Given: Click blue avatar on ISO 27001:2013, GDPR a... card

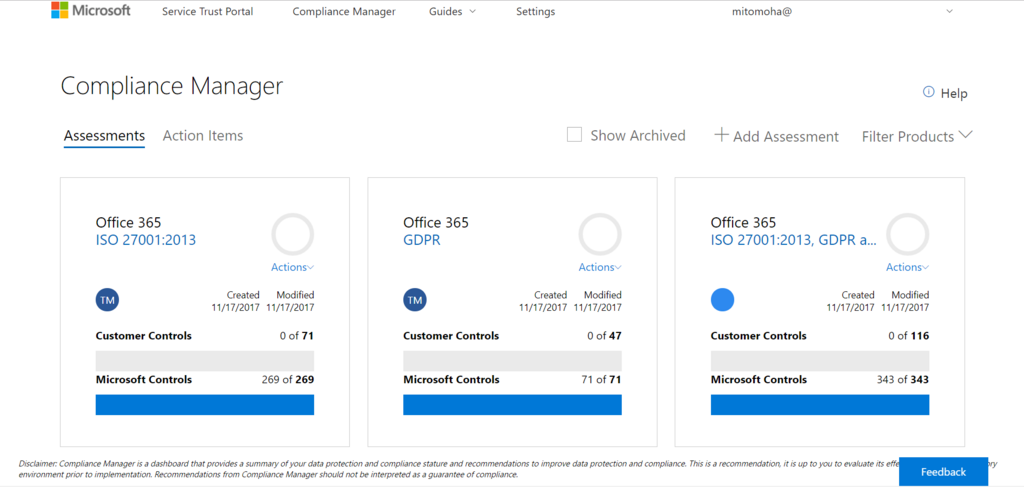Looking at the screenshot, I should click(x=722, y=300).
